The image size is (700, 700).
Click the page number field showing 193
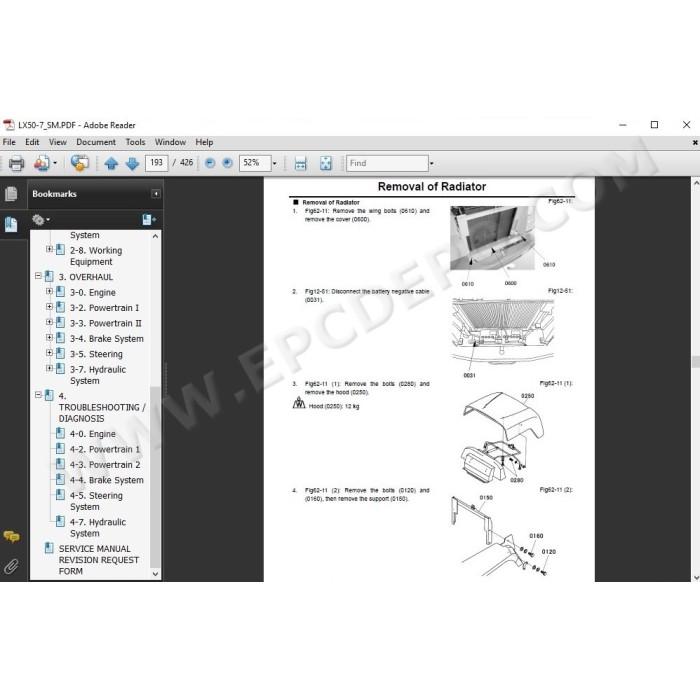[156, 163]
